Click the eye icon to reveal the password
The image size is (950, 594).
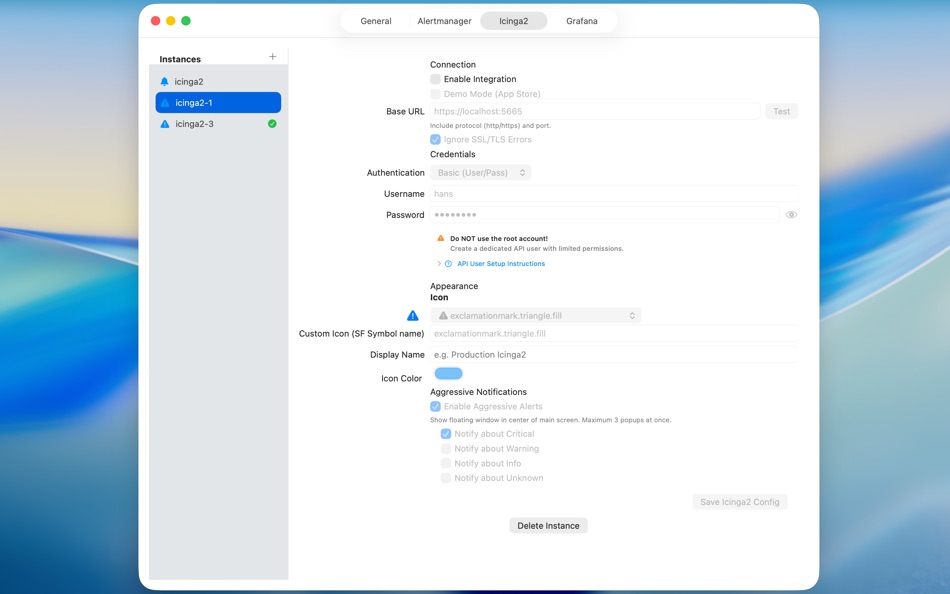(x=791, y=214)
